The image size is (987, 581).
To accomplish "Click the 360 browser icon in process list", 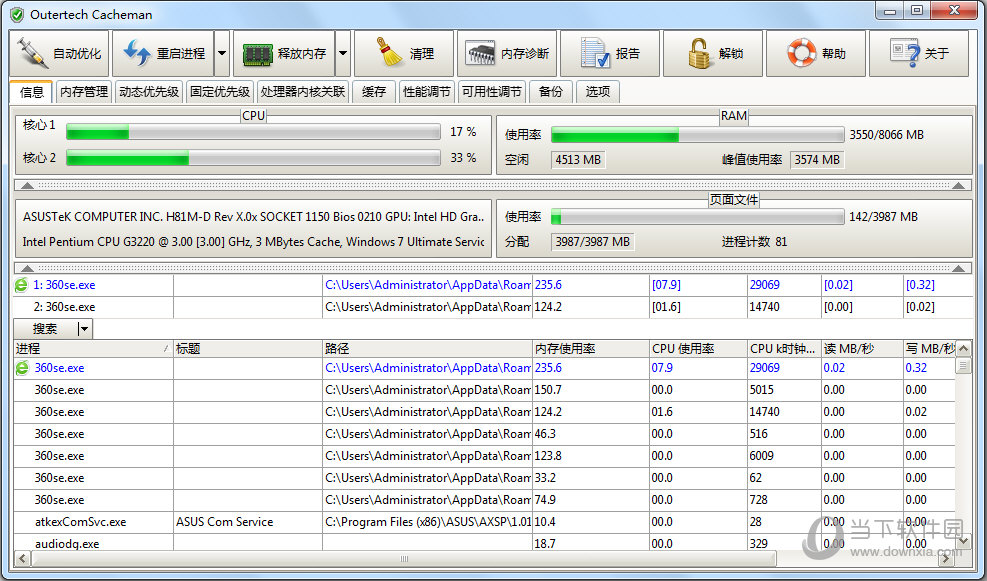I will pyautogui.click(x=22, y=368).
